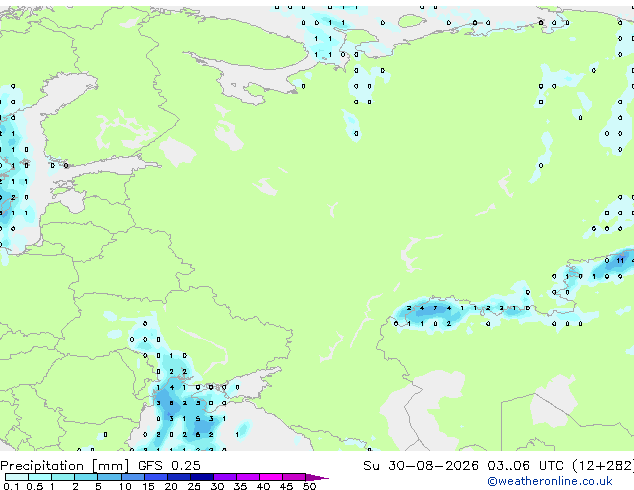Click the '10' legend scale label
The height and width of the screenshot is (490, 634).
pos(125,486)
